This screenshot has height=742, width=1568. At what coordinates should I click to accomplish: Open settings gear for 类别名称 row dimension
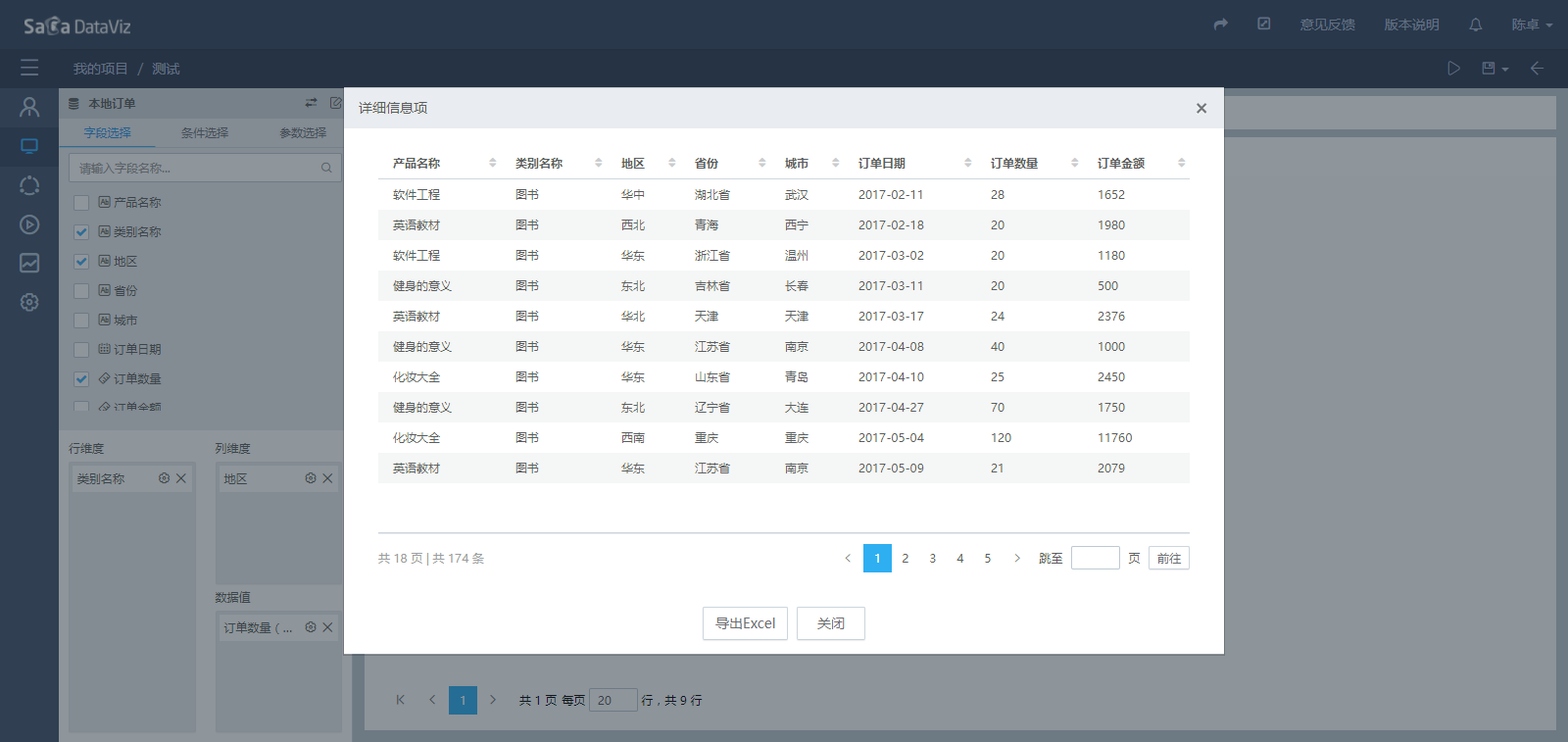(164, 478)
